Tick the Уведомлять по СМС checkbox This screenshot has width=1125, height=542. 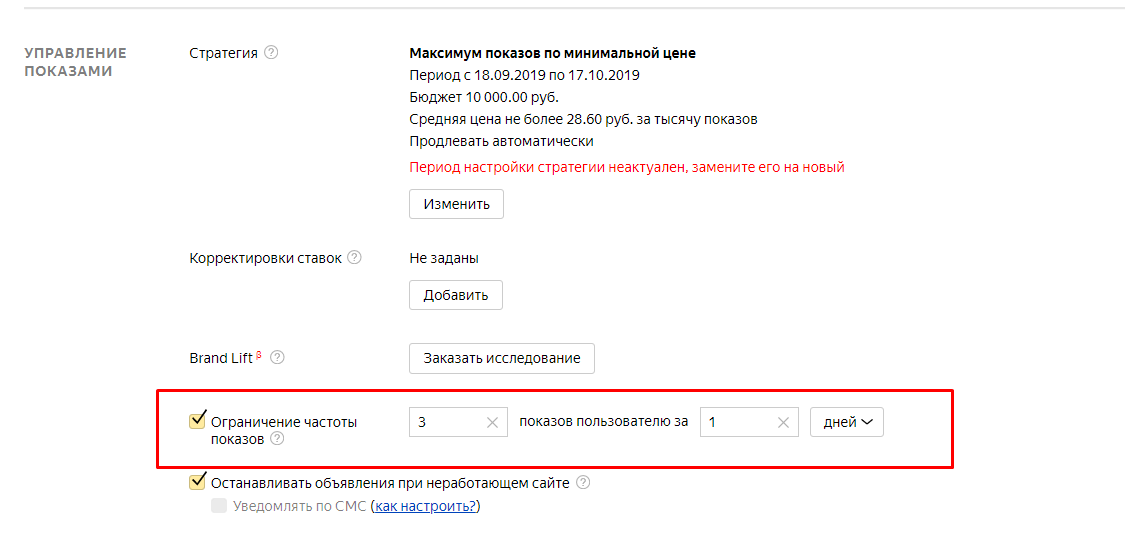(x=219, y=507)
